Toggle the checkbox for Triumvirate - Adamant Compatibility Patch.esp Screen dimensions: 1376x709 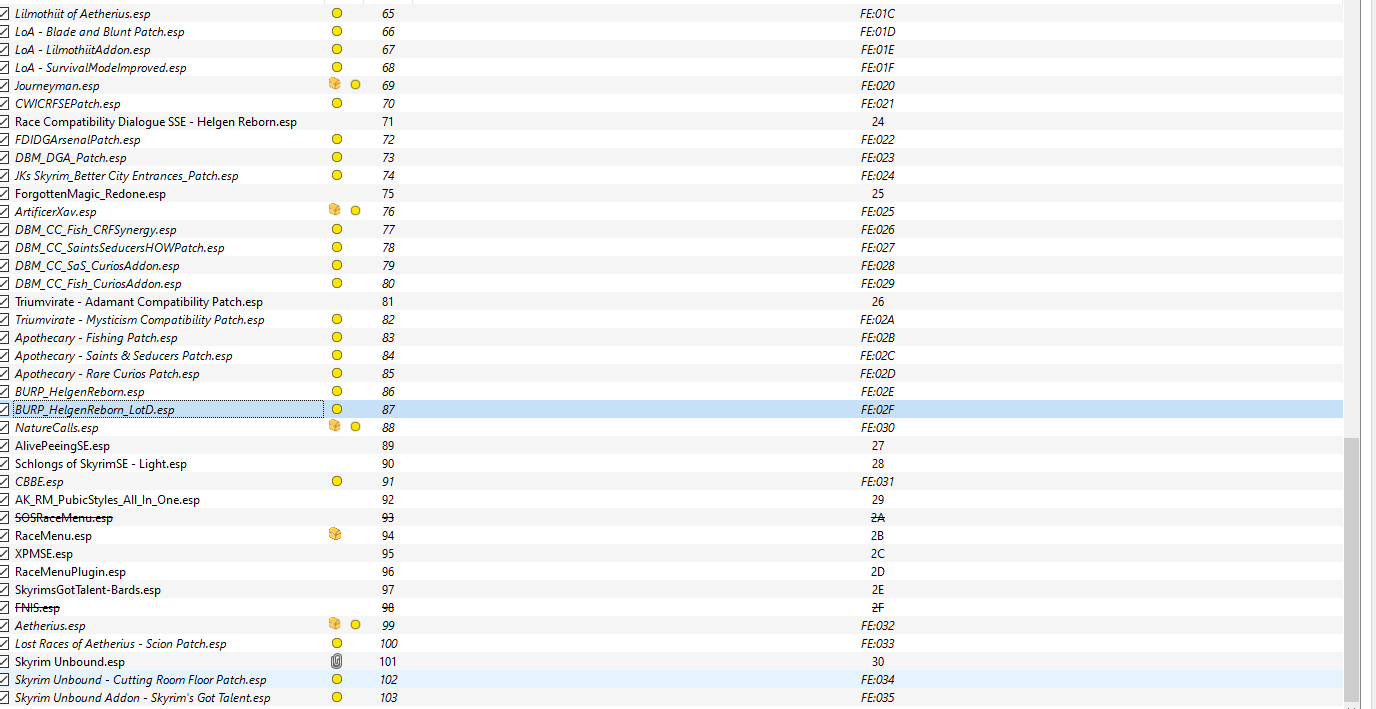(5, 301)
